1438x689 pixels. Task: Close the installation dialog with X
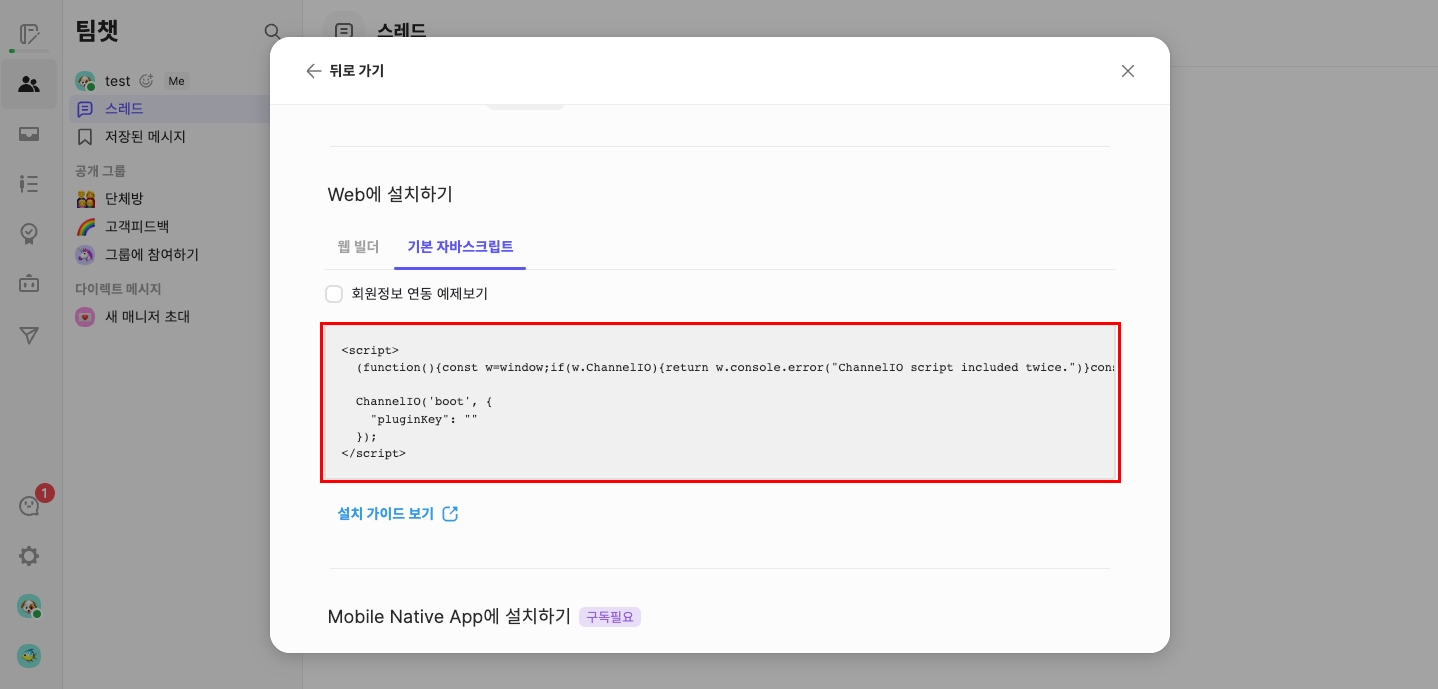(1127, 71)
